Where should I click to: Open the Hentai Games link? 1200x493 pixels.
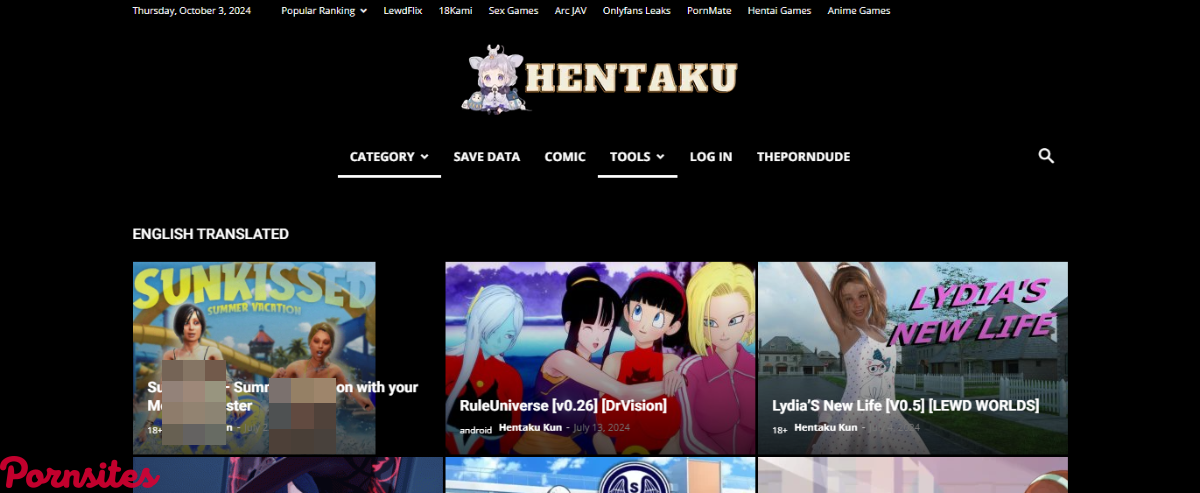pyautogui.click(x=778, y=11)
